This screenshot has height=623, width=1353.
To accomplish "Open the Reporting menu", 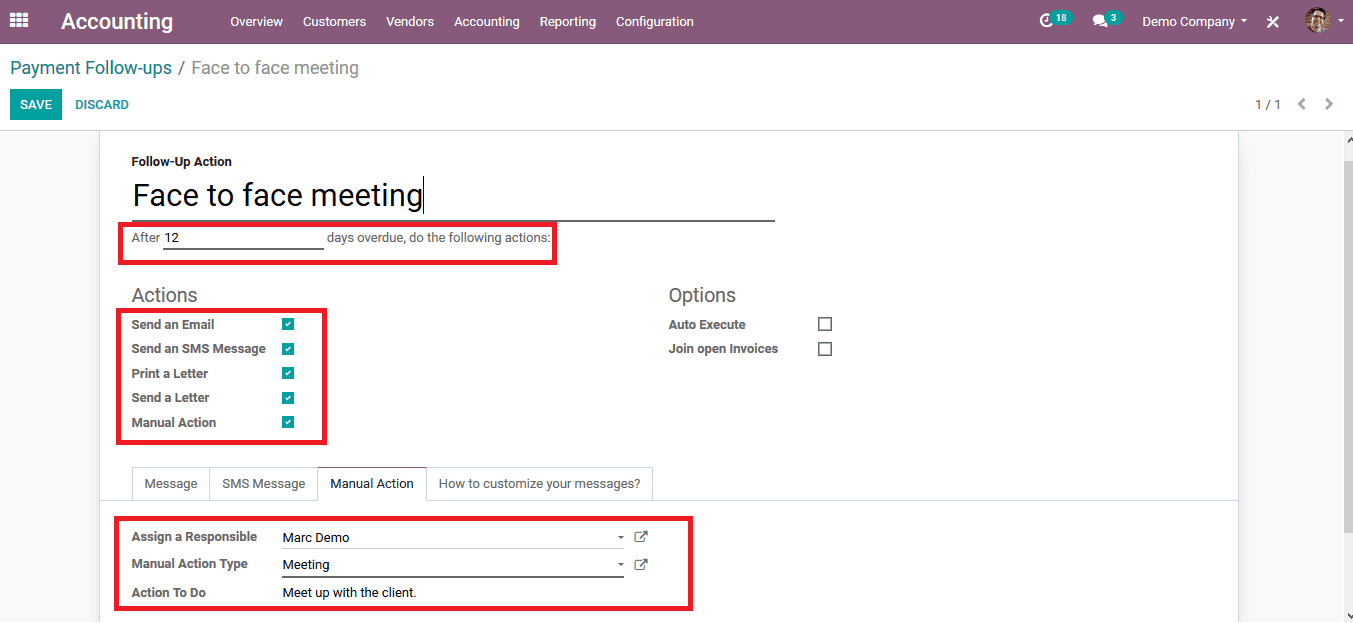I will click(568, 21).
